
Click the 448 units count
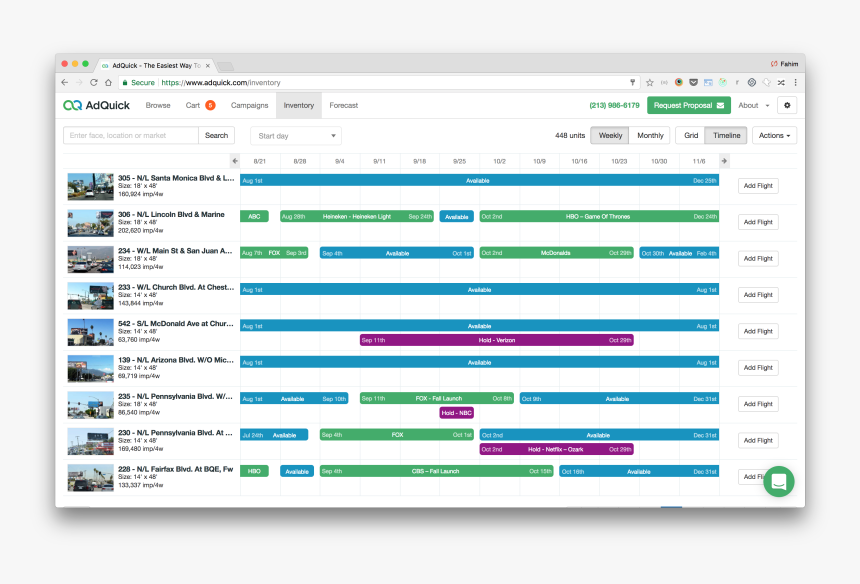click(570, 135)
